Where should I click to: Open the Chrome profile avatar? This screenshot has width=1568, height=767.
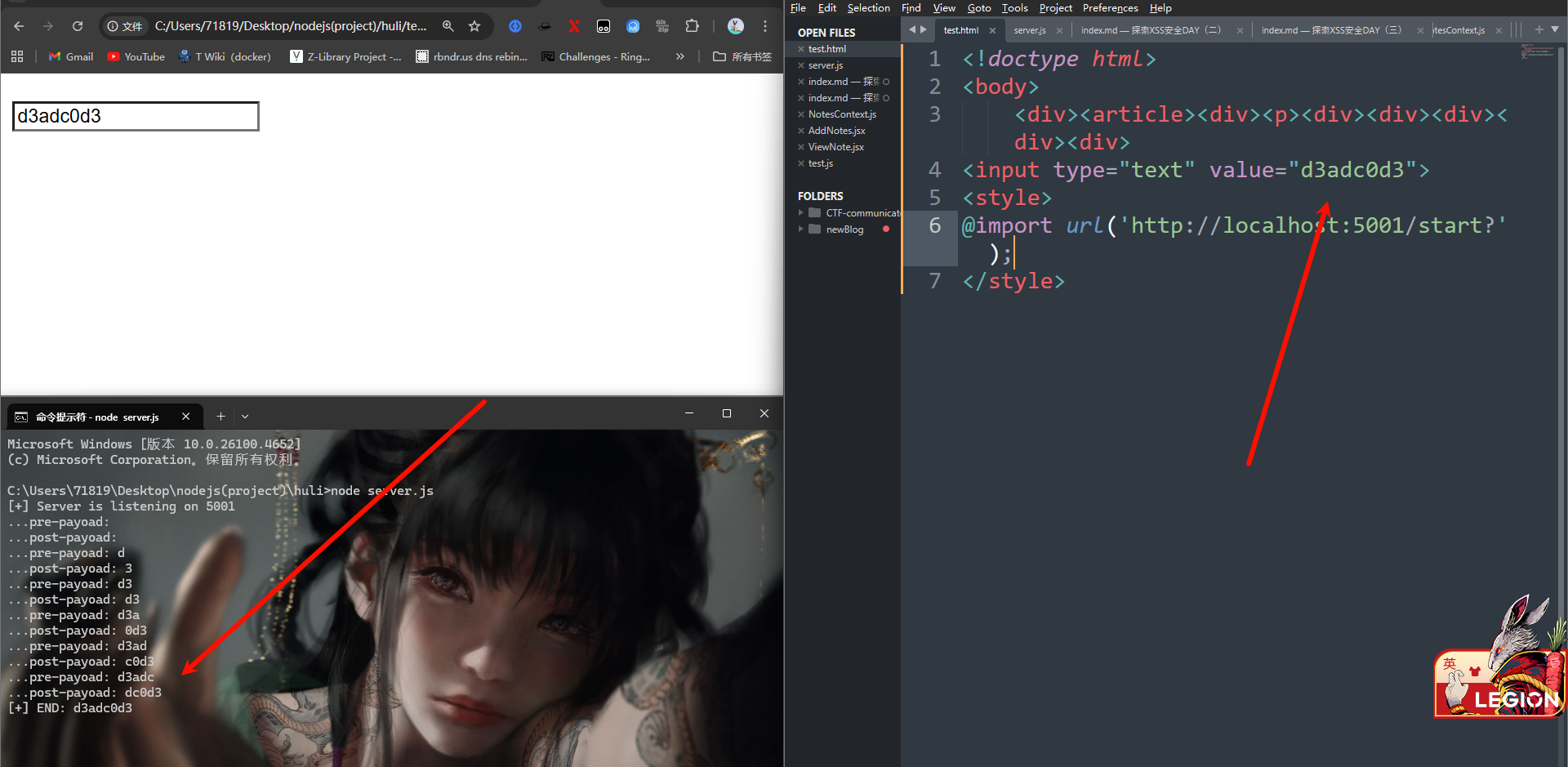[x=736, y=26]
